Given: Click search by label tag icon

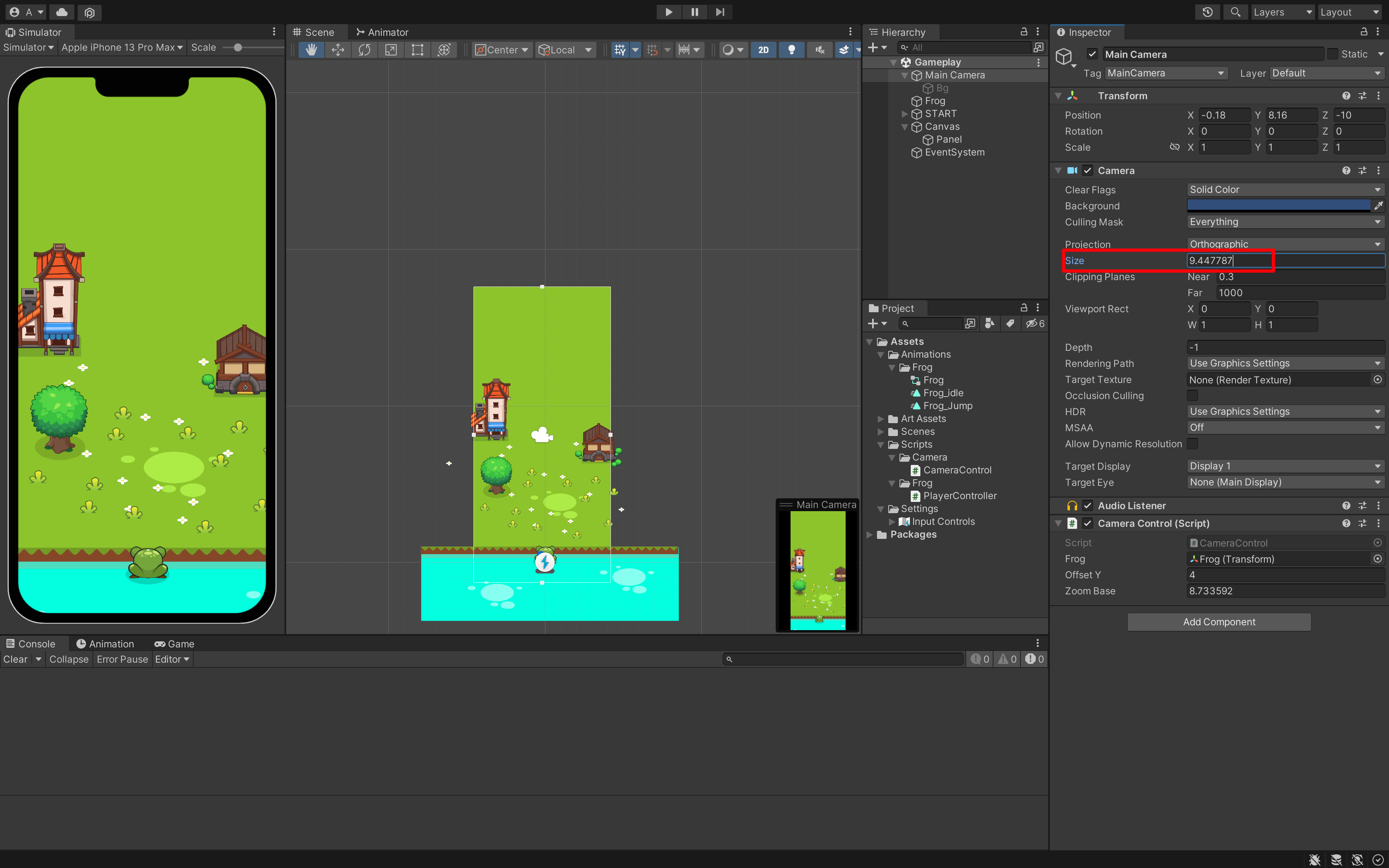Looking at the screenshot, I should [x=1010, y=324].
